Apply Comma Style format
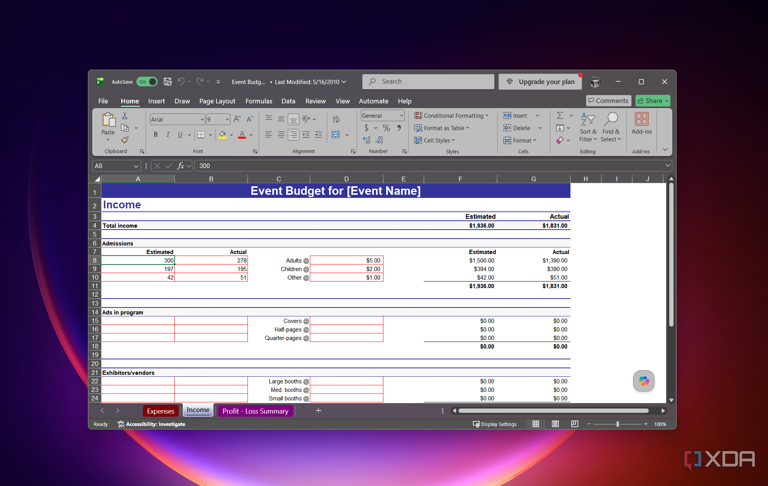Image resolution: width=768 pixels, height=486 pixels. pyautogui.click(x=399, y=128)
